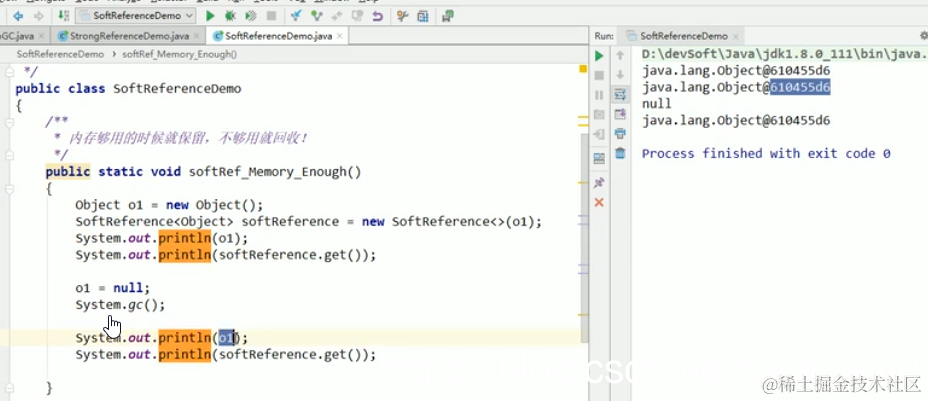The height and width of the screenshot is (401, 928).
Task: Clear console with the trash can icon
Action: click(620, 153)
